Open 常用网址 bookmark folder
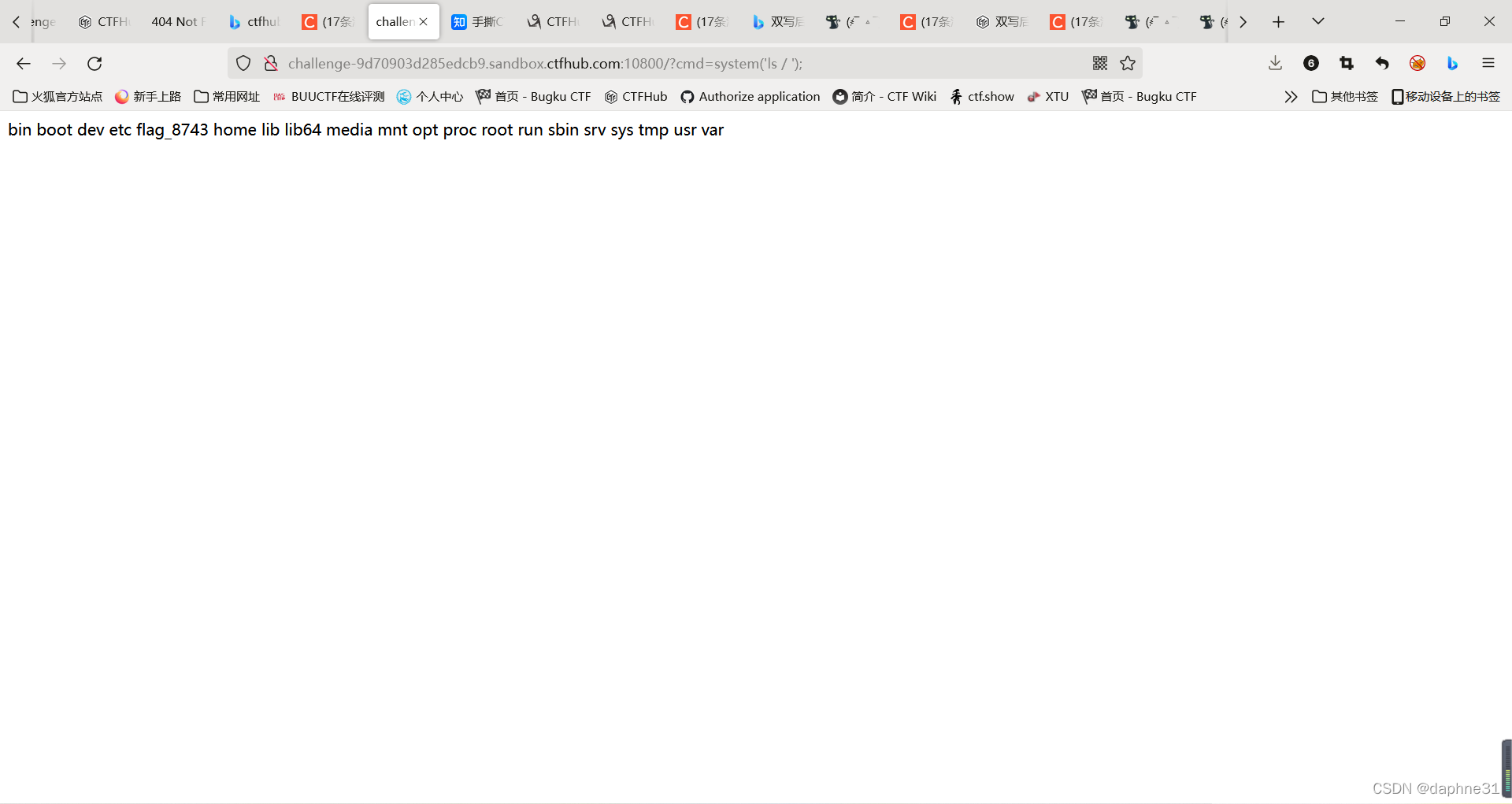Screen dimensions: 1512x804 click(x=227, y=97)
